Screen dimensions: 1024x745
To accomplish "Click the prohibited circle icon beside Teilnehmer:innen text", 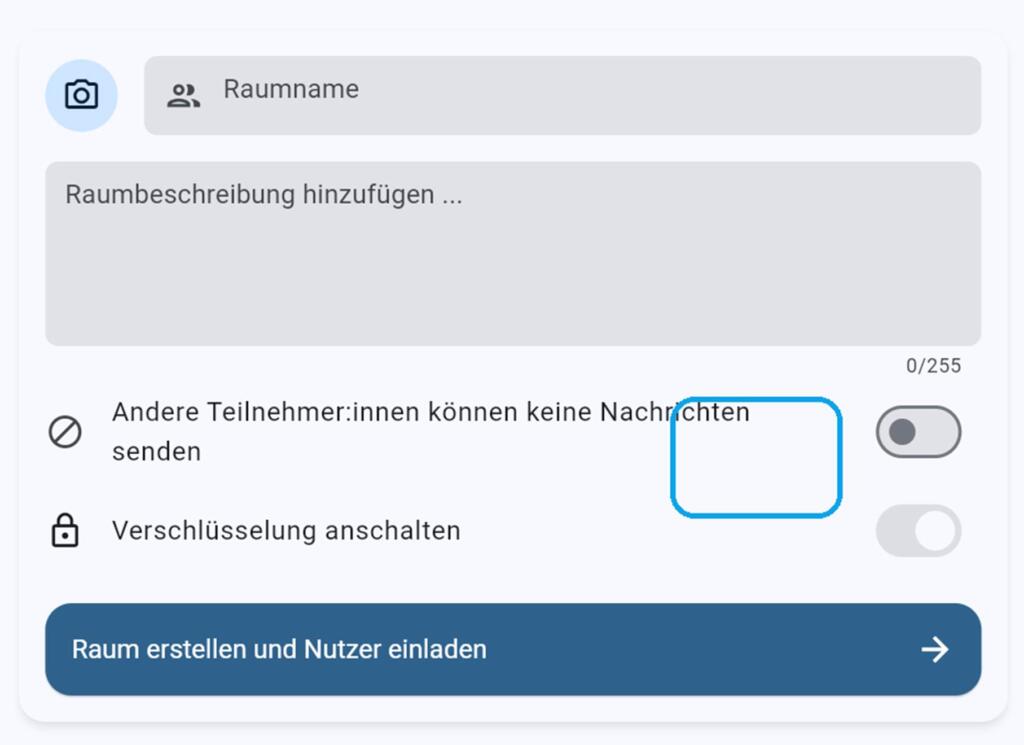I will click(x=65, y=432).
